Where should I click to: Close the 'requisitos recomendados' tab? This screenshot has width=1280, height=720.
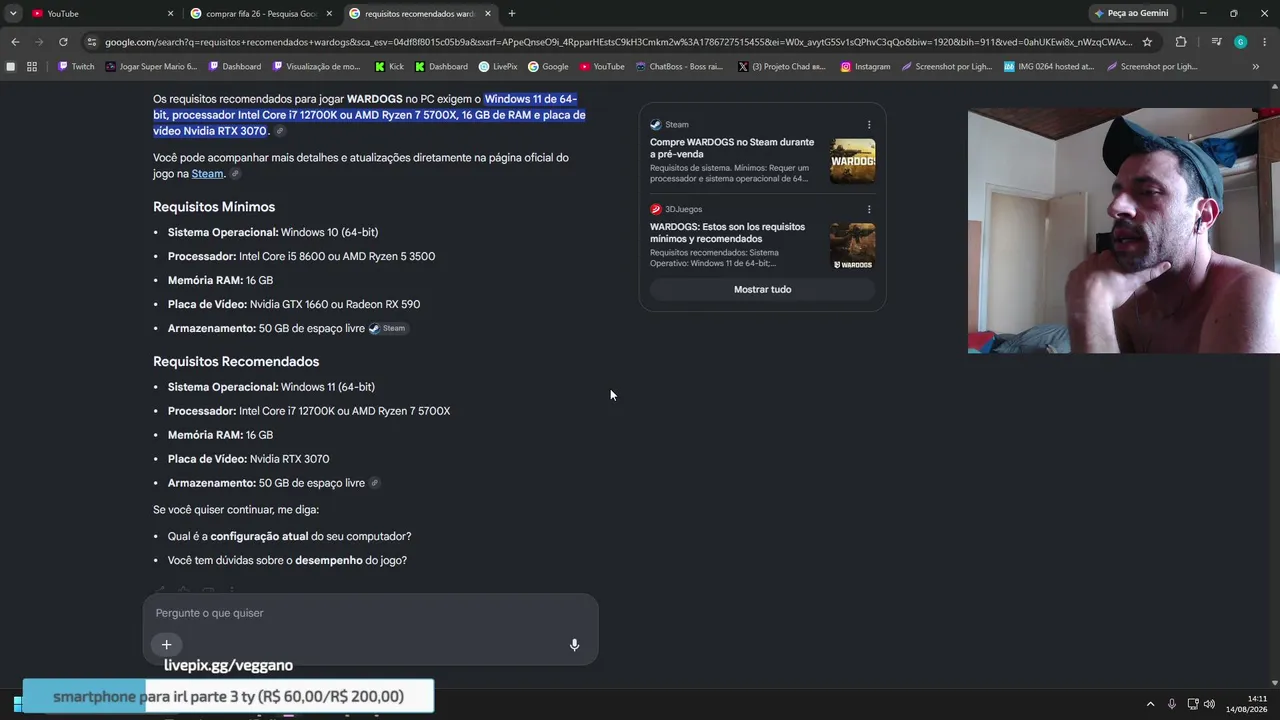(488, 14)
